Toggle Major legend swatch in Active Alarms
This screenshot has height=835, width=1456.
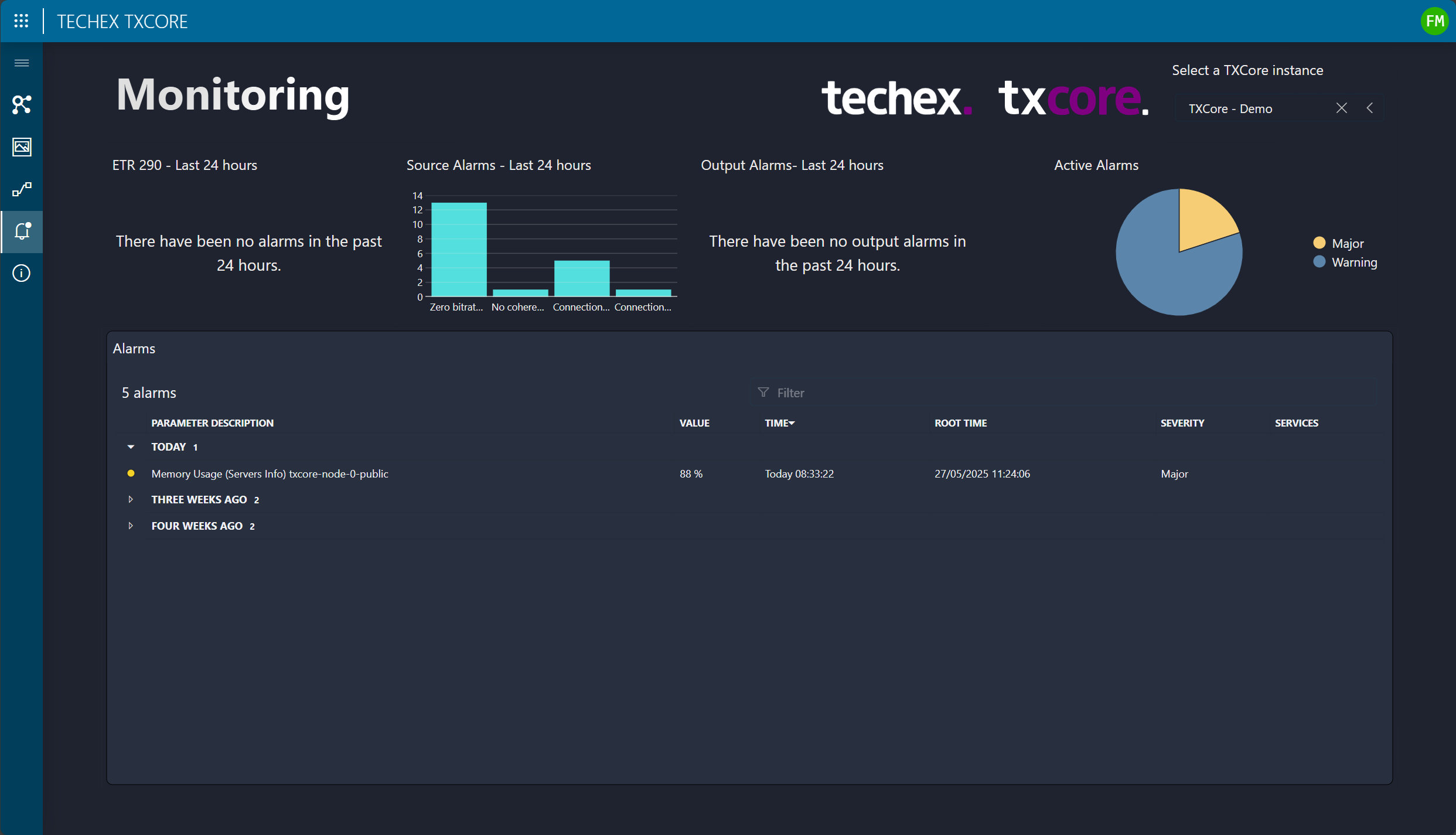(1319, 243)
